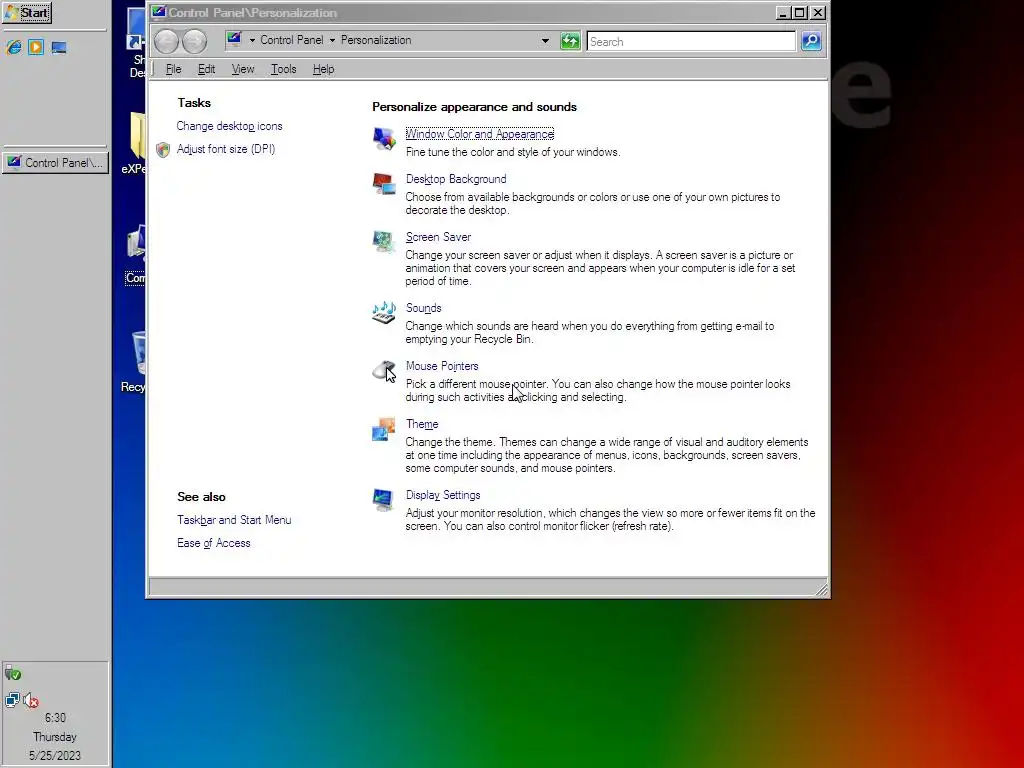Click the muted volume tray icon

click(31, 701)
